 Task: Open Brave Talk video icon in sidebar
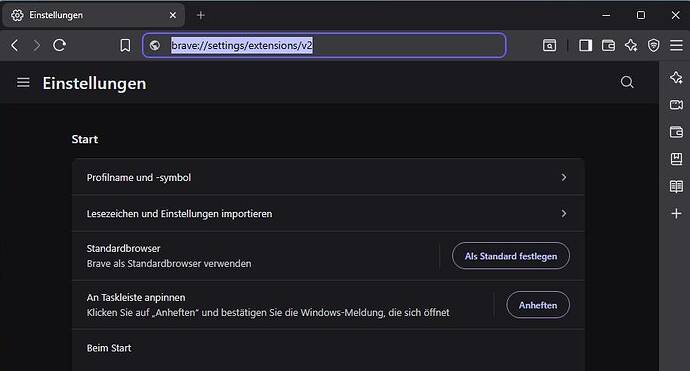[676, 105]
